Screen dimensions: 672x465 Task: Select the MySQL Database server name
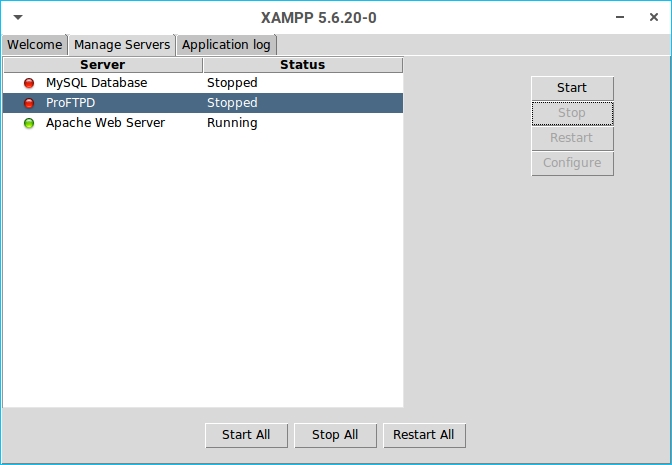(96, 83)
